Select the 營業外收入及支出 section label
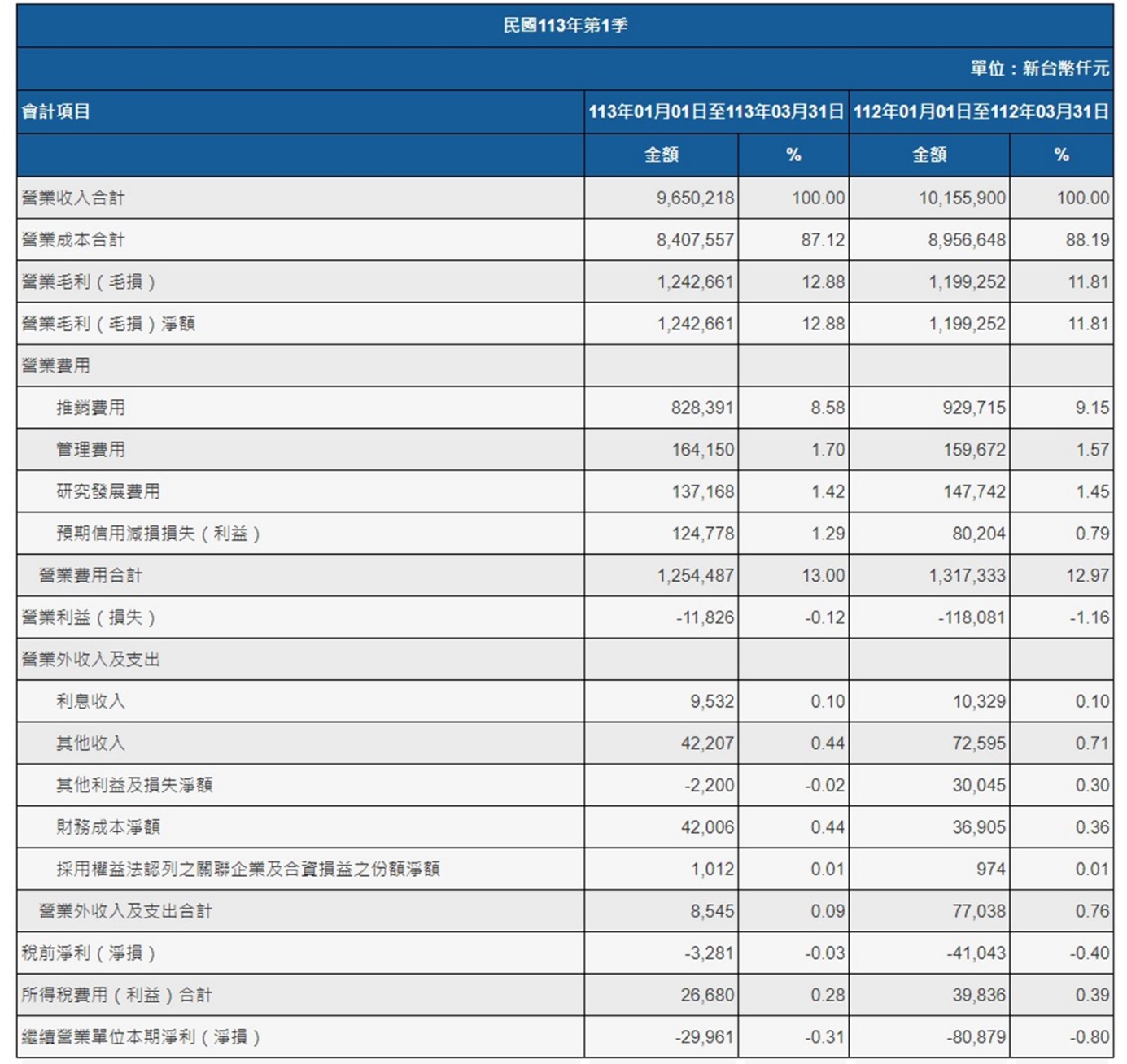The image size is (1127, 1064). tap(90, 659)
